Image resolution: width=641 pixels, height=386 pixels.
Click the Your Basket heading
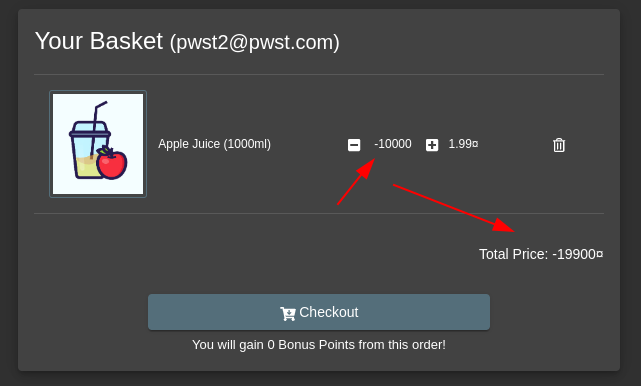pyautogui.click(x=99, y=41)
